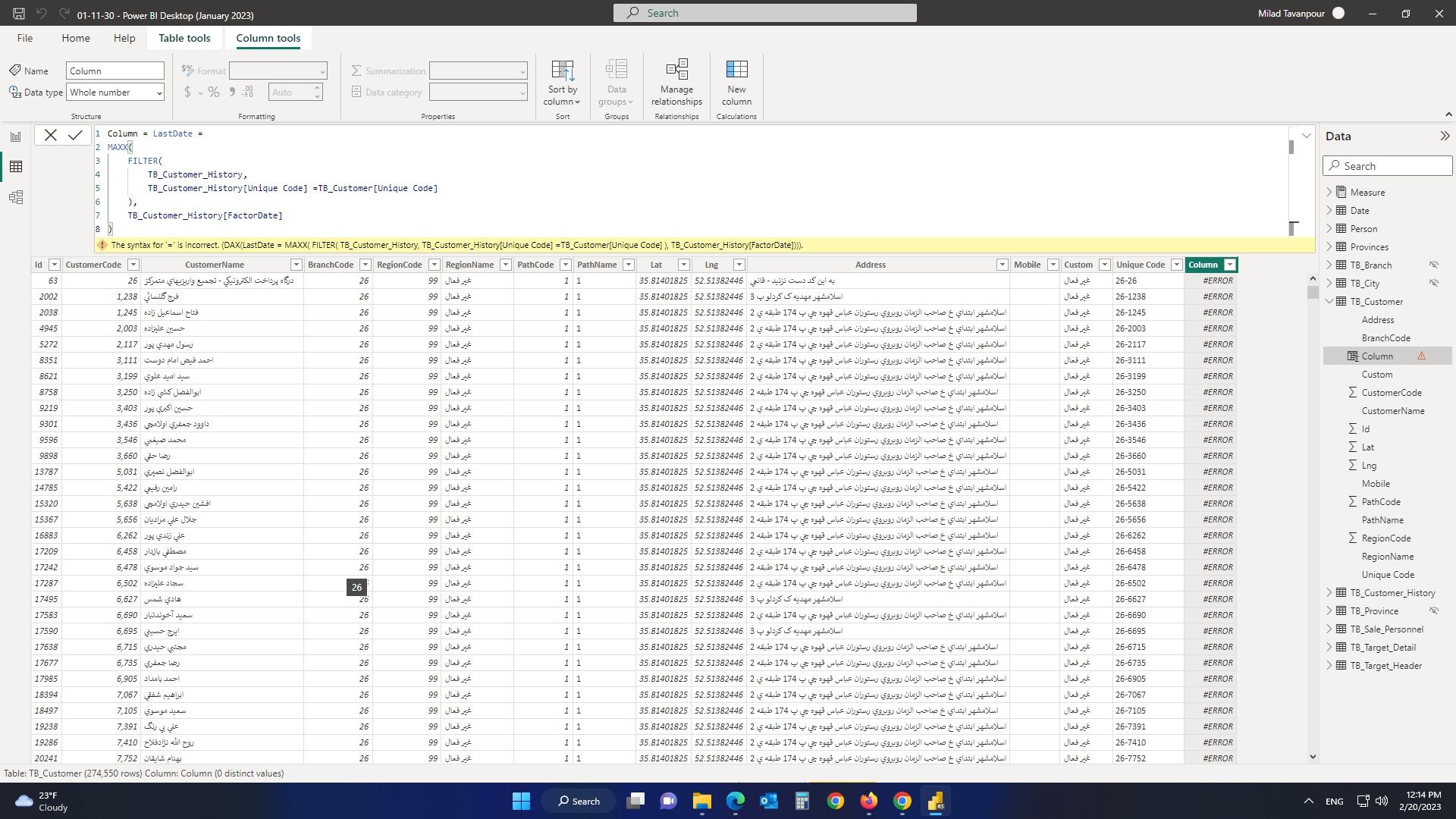Screen dimensions: 1456x819
Task: Expand the formula bar with chevron
Action: pos(1307,136)
